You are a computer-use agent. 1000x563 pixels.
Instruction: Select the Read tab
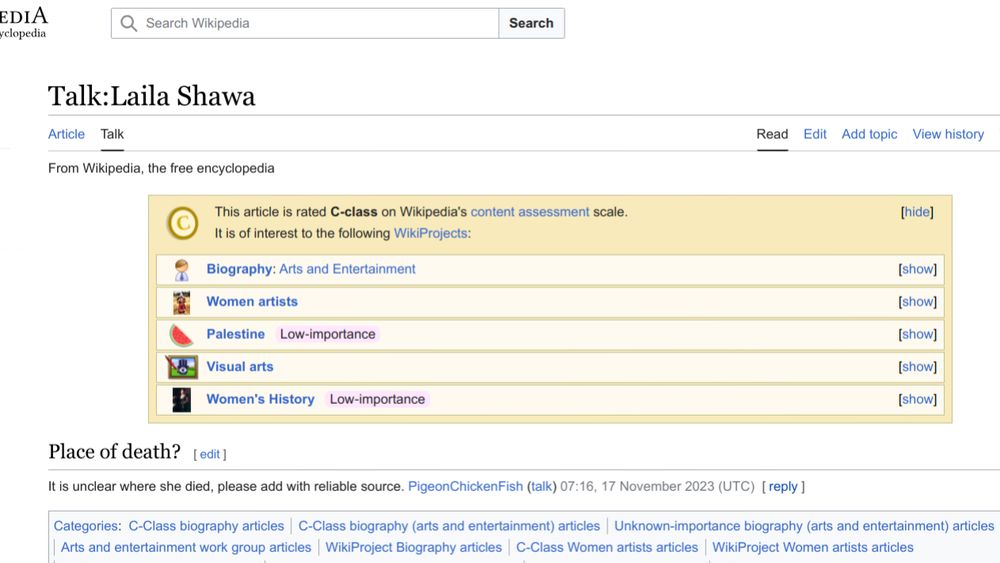pyautogui.click(x=772, y=135)
